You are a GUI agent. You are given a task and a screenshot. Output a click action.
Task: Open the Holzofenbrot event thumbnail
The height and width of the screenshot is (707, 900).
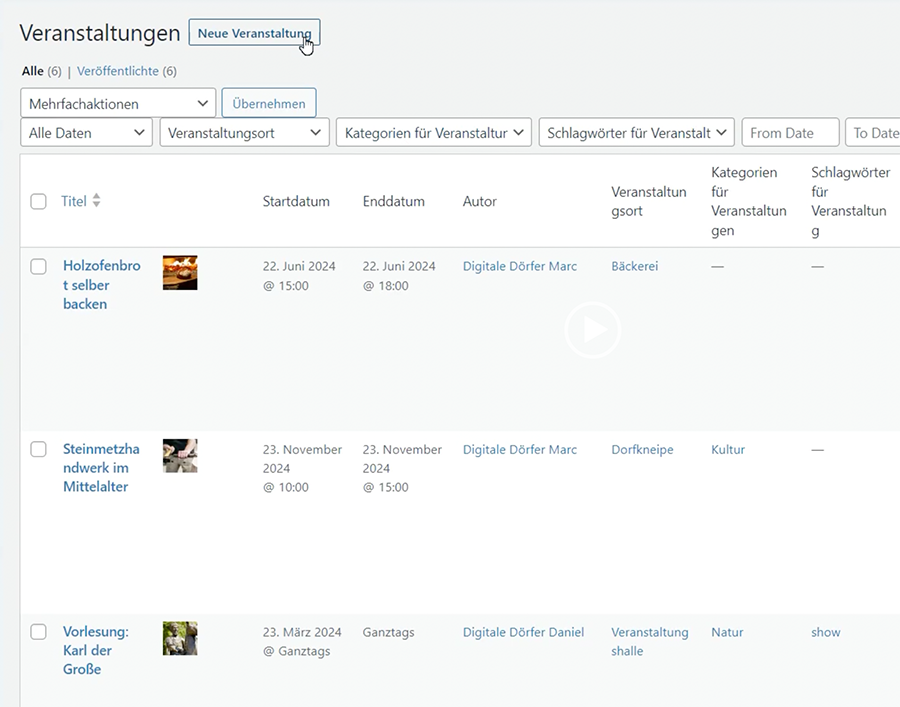click(x=180, y=273)
